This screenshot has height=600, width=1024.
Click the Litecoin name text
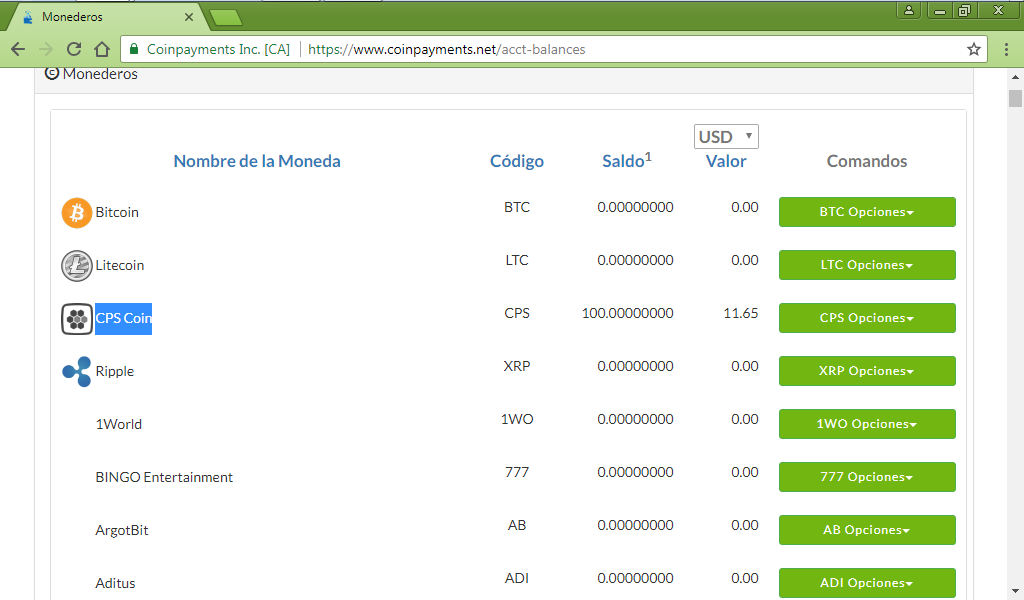(x=120, y=265)
